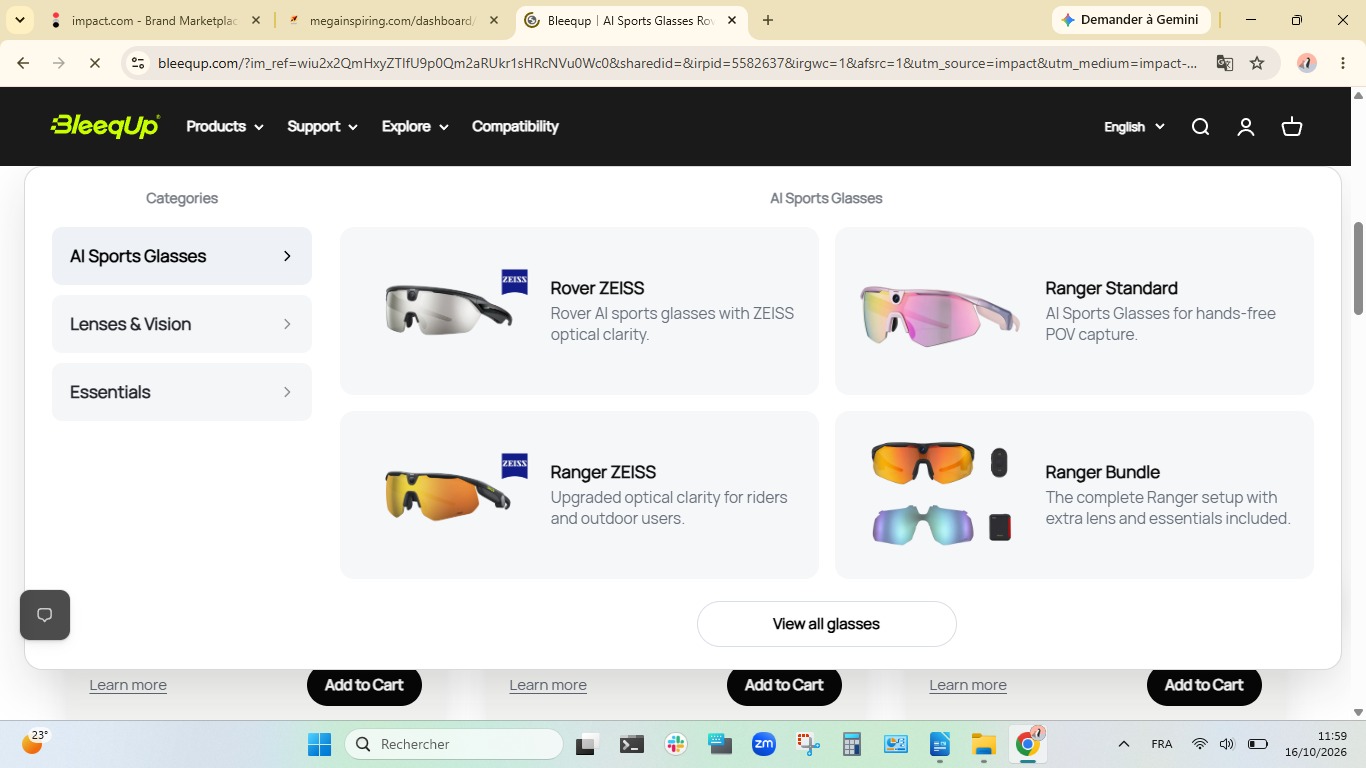The image size is (1366, 768).
Task: Open the Ranger Bundle product card
Action: (x=1074, y=495)
